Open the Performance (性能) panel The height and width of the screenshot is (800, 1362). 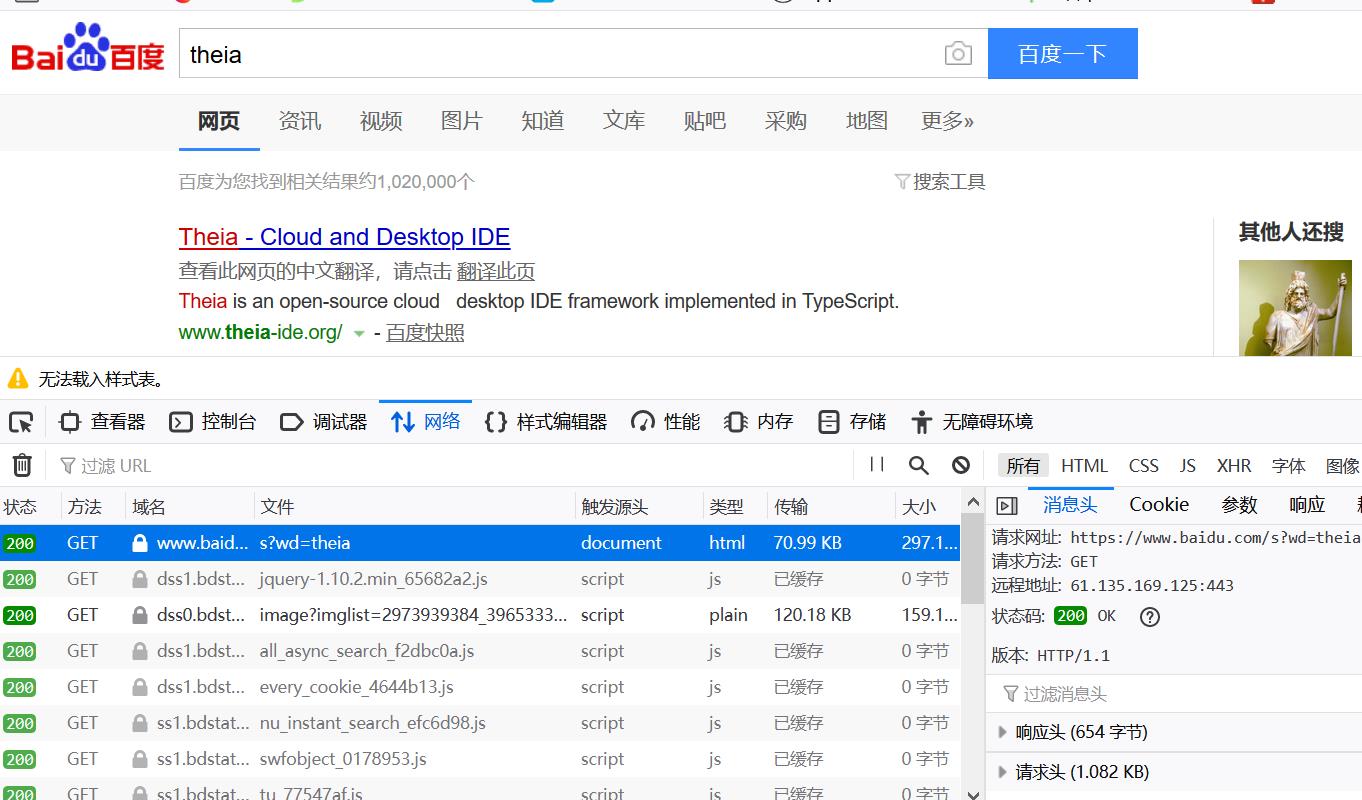tap(666, 422)
